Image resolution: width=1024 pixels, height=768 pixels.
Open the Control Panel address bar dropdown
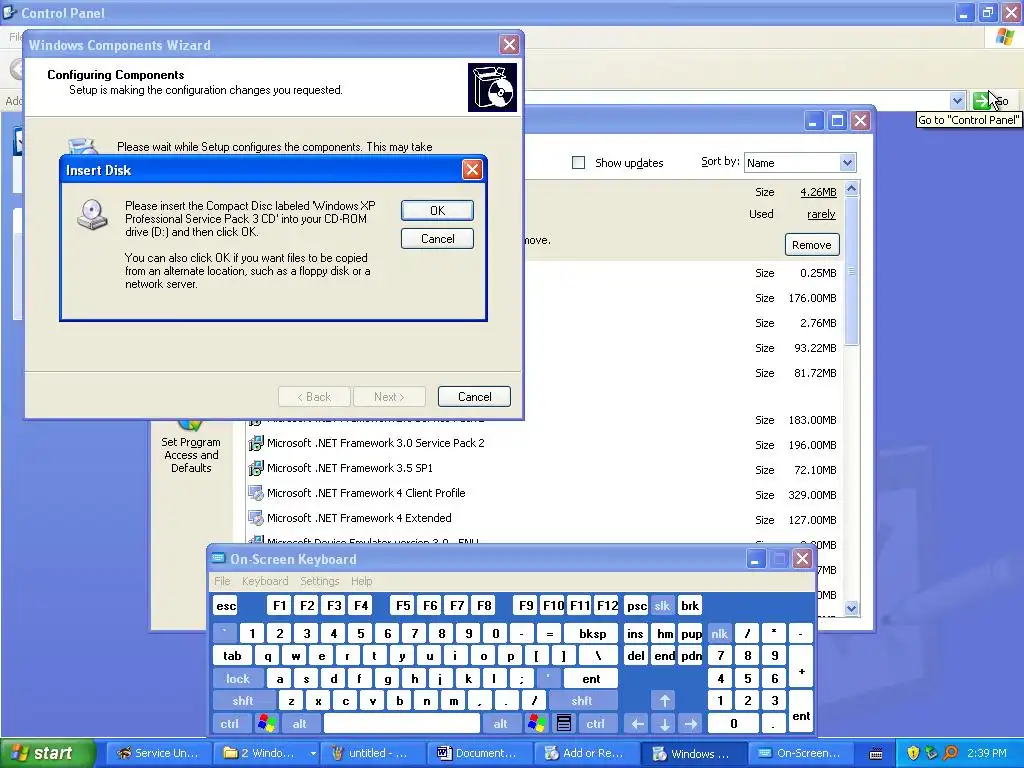(x=957, y=101)
